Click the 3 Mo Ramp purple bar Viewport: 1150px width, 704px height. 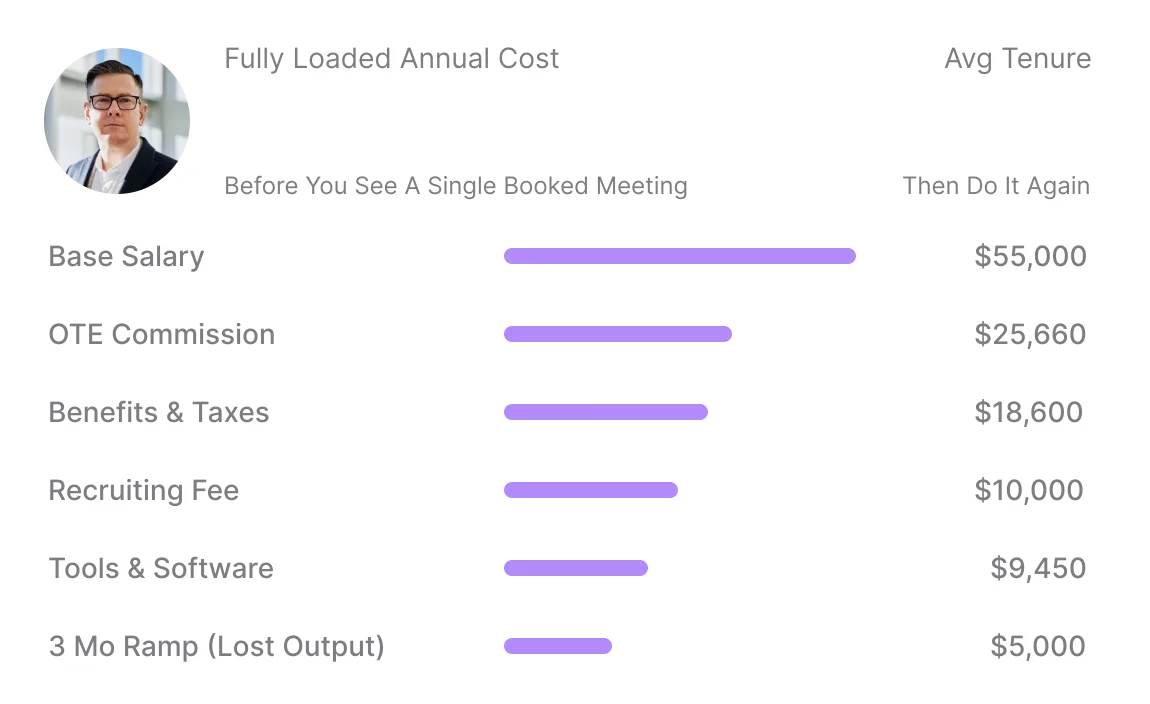[x=557, y=646]
